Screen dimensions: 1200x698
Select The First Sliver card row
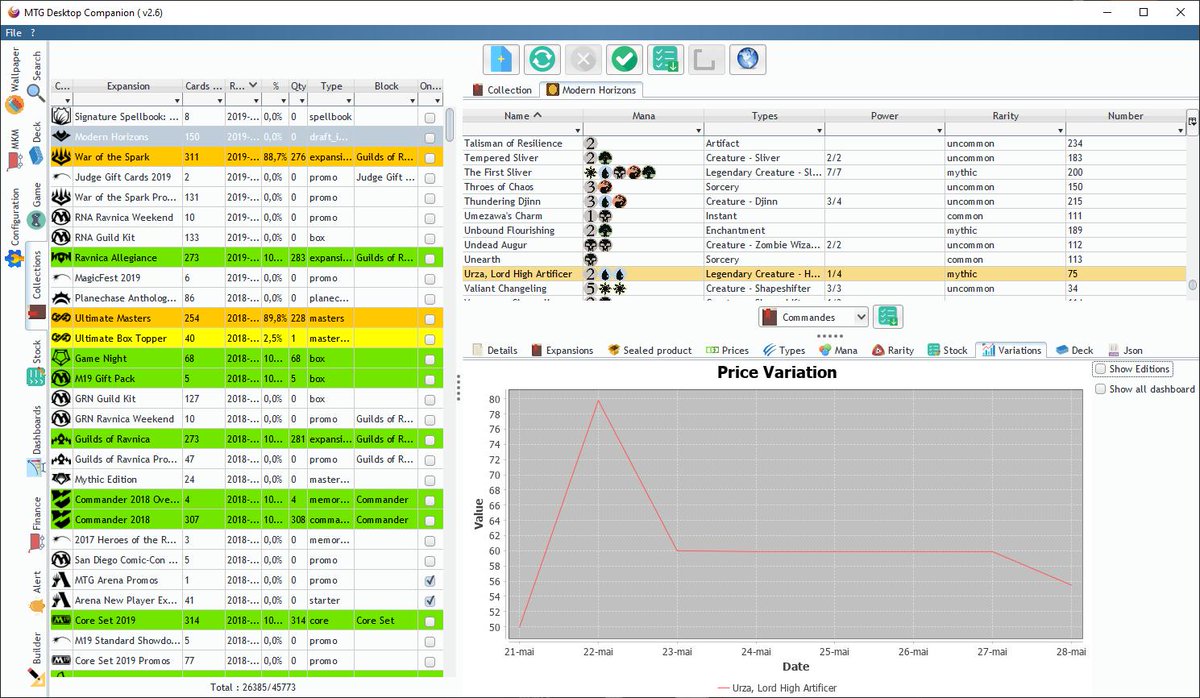coord(824,172)
